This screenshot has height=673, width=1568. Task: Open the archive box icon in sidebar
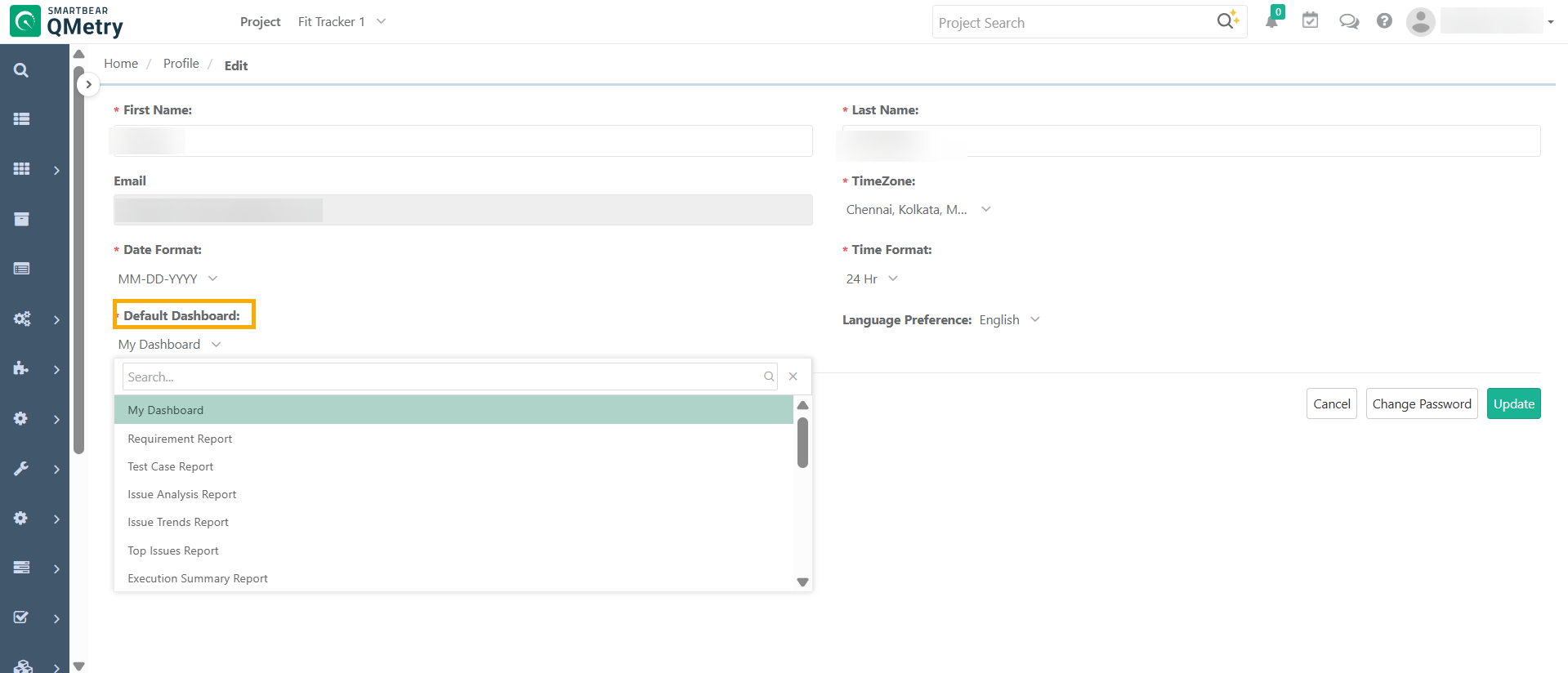21,219
